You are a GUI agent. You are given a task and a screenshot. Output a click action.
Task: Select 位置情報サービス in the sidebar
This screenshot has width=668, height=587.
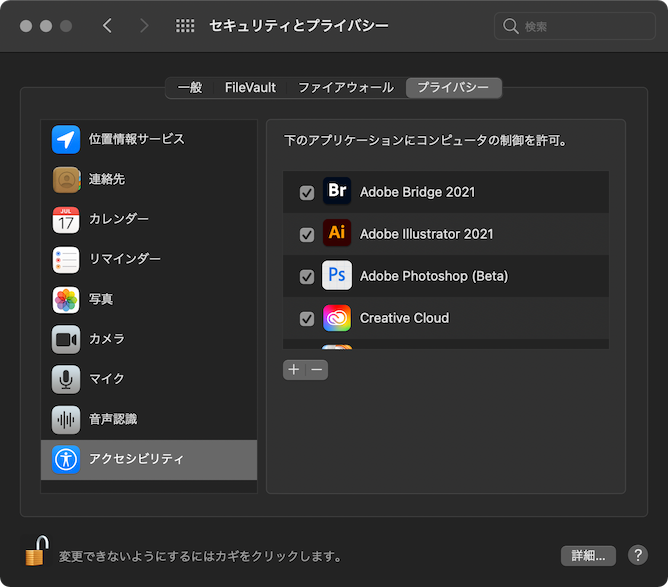(149, 139)
